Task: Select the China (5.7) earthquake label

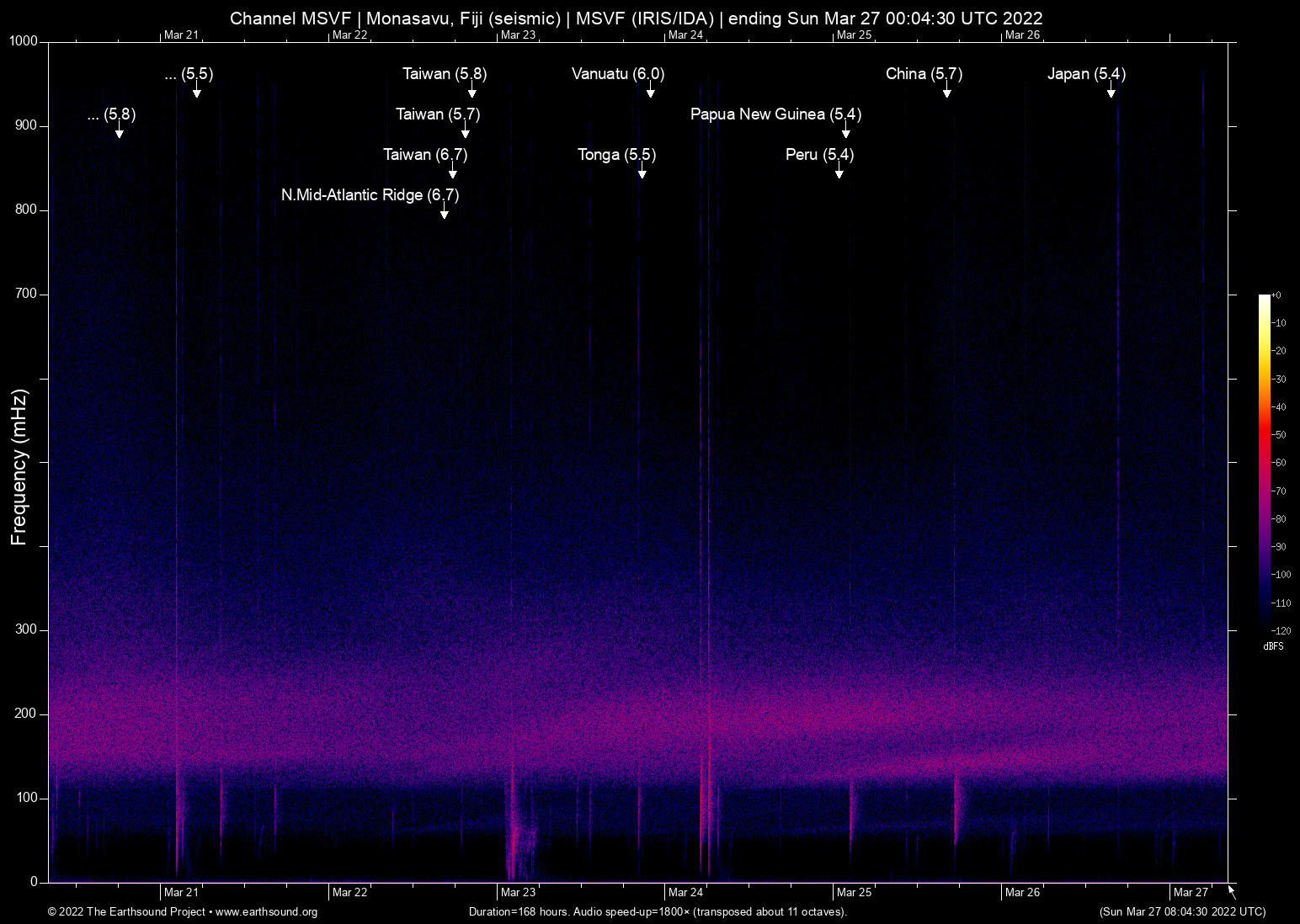Action: [x=924, y=74]
